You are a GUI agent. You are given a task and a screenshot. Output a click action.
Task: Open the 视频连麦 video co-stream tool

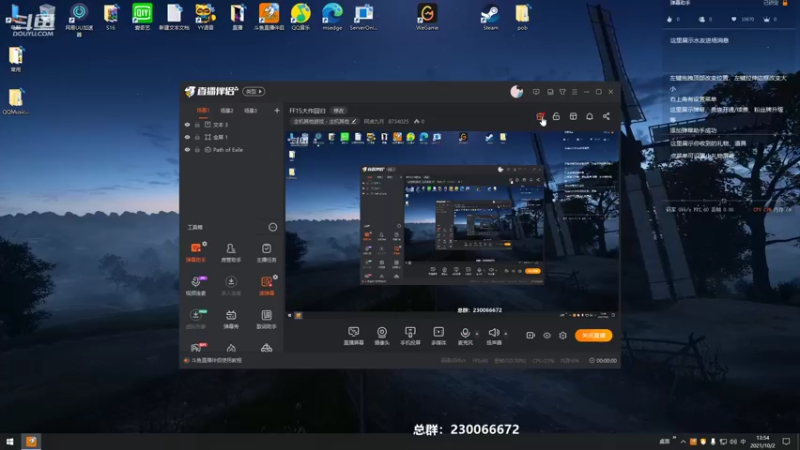pos(195,285)
